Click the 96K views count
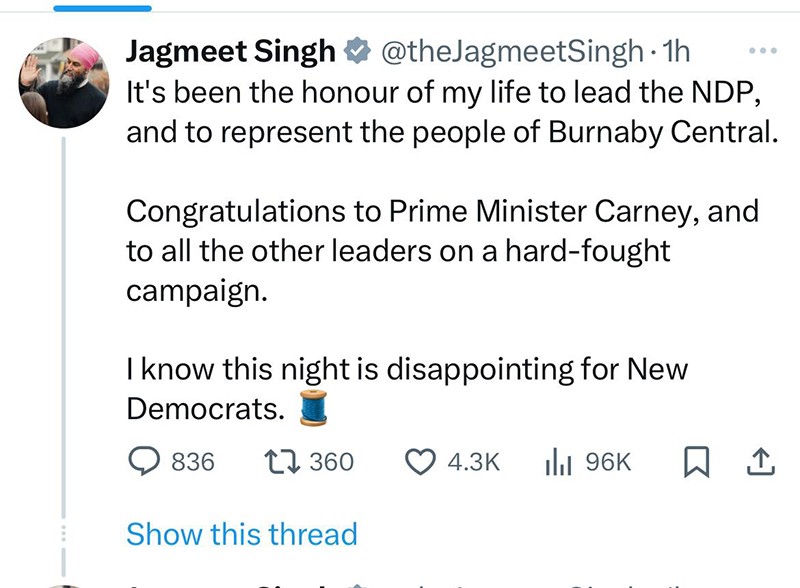Viewport: 800px width, 588px height. click(608, 461)
